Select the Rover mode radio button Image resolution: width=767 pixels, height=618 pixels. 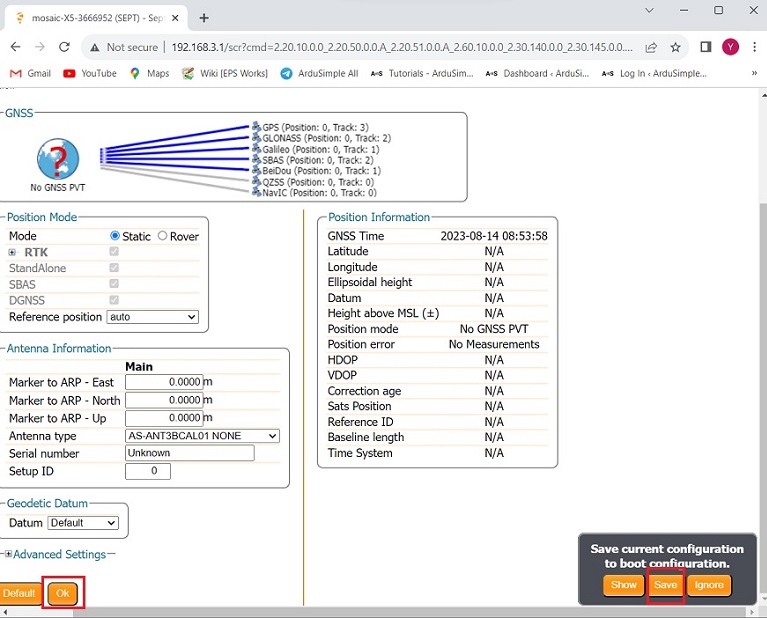[x=163, y=236]
